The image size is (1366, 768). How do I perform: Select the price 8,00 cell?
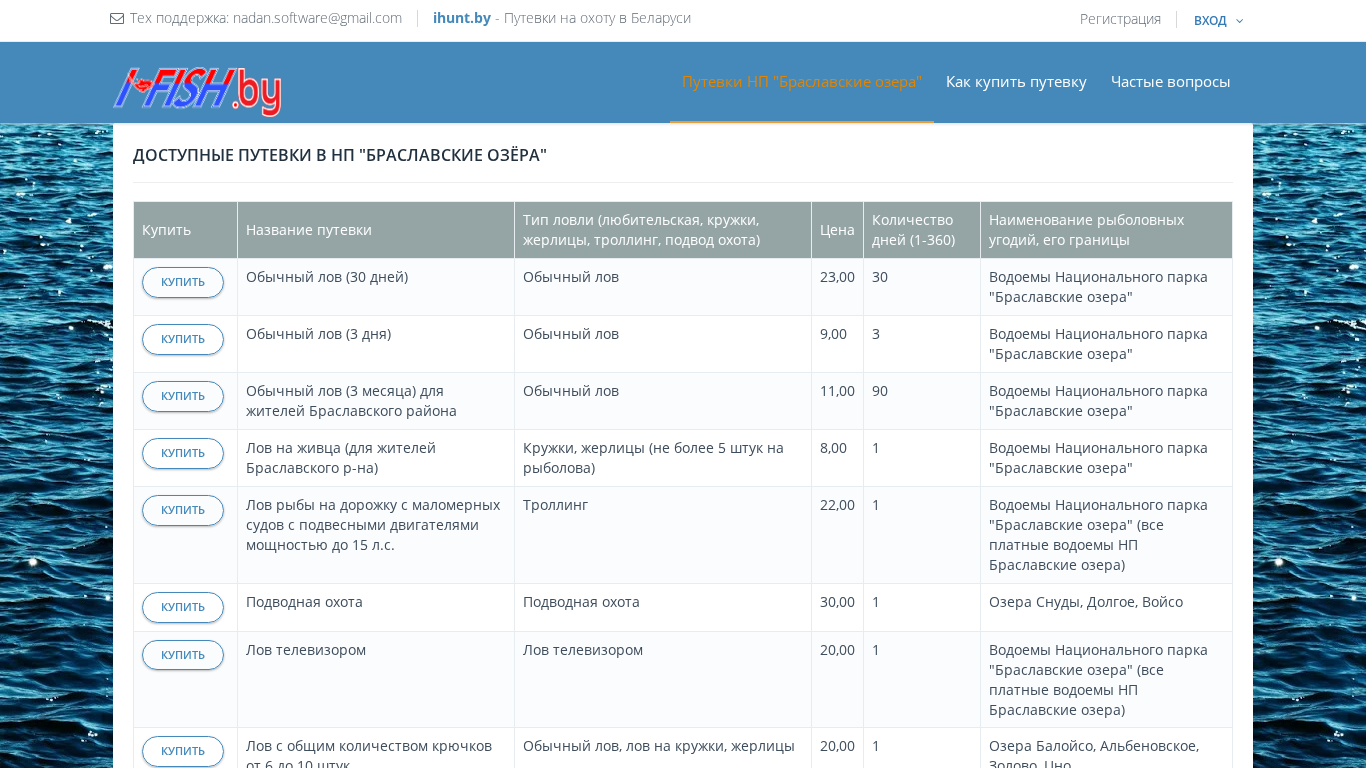coord(837,458)
